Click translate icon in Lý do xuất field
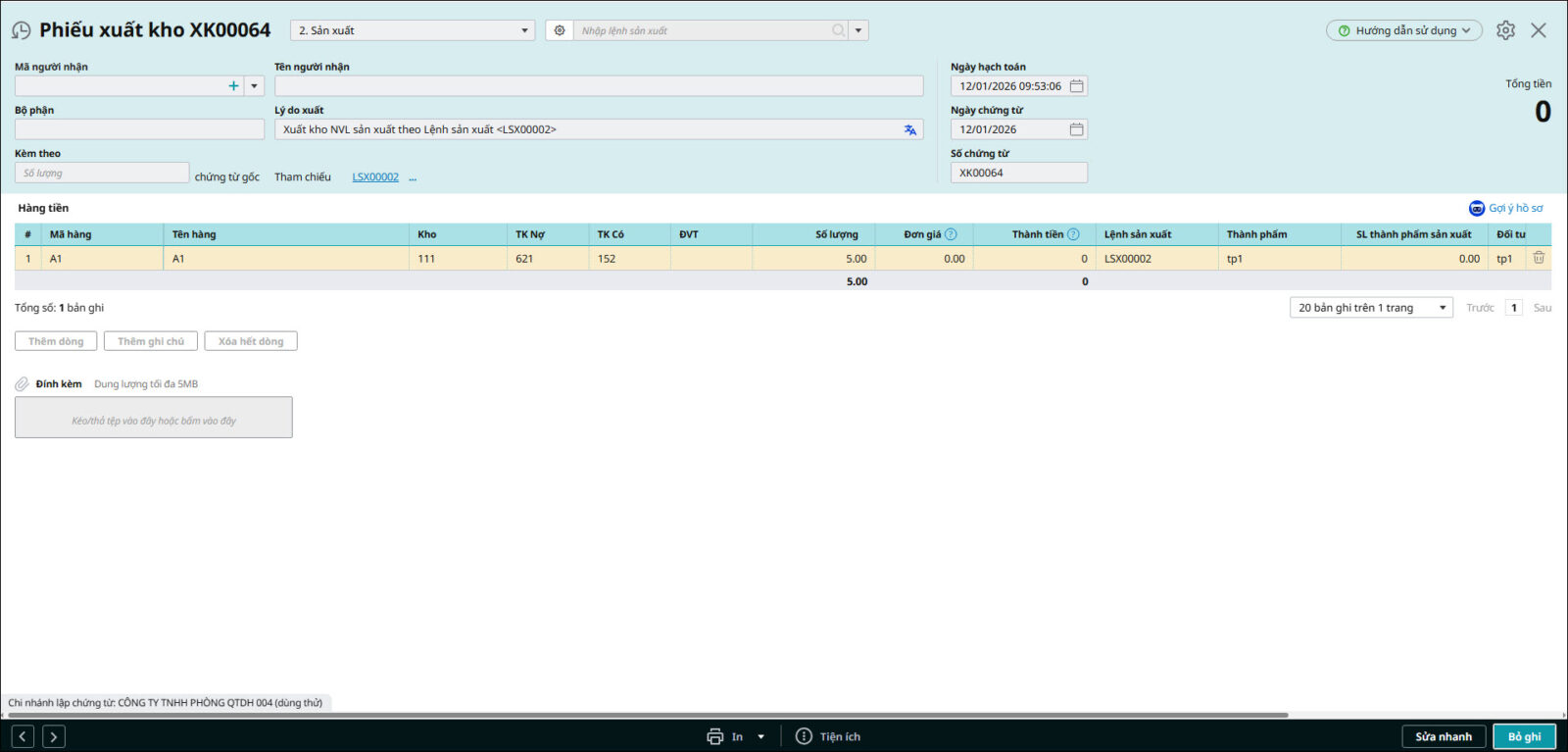 tap(910, 129)
